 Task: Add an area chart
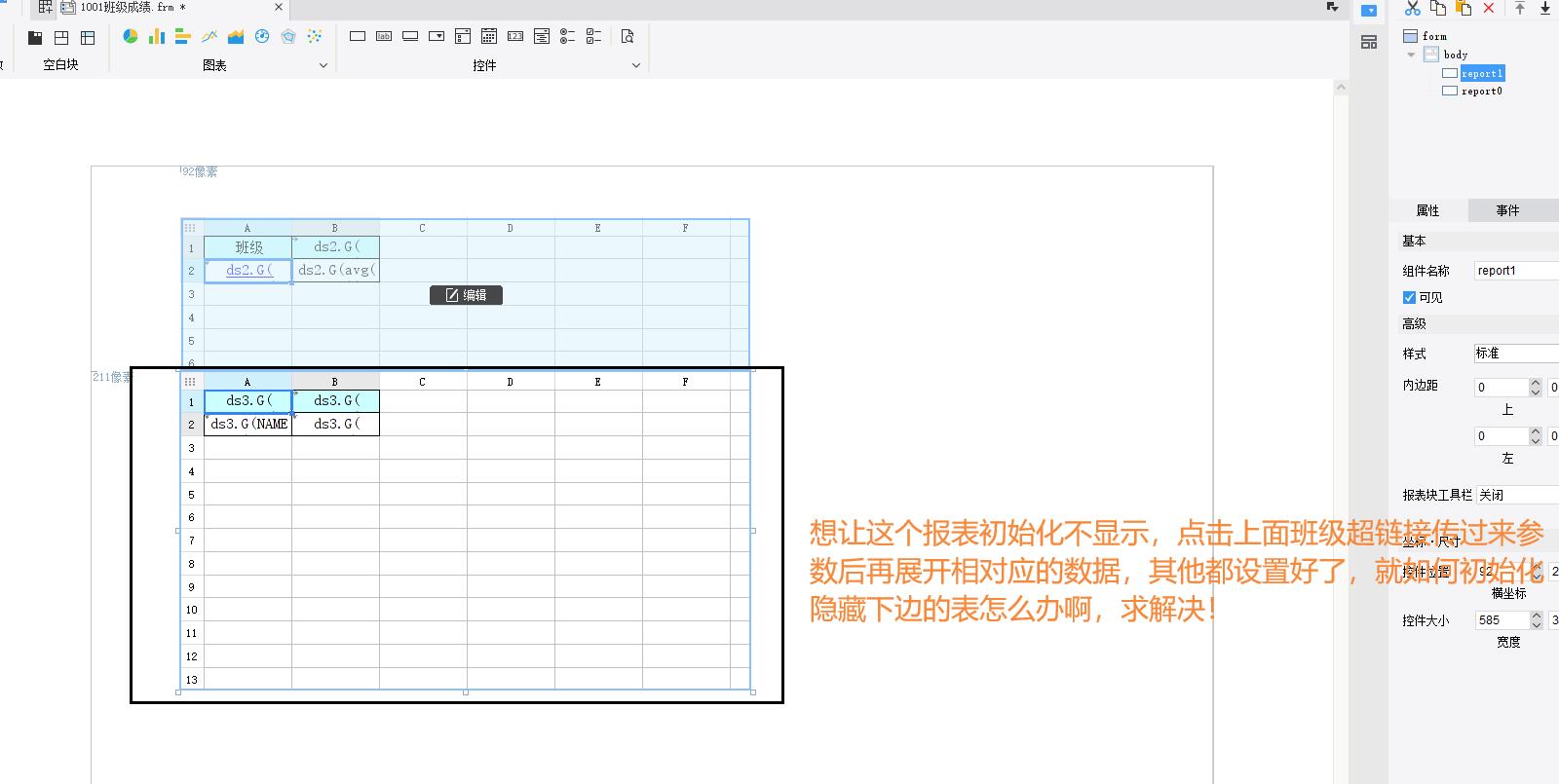pyautogui.click(x=236, y=36)
